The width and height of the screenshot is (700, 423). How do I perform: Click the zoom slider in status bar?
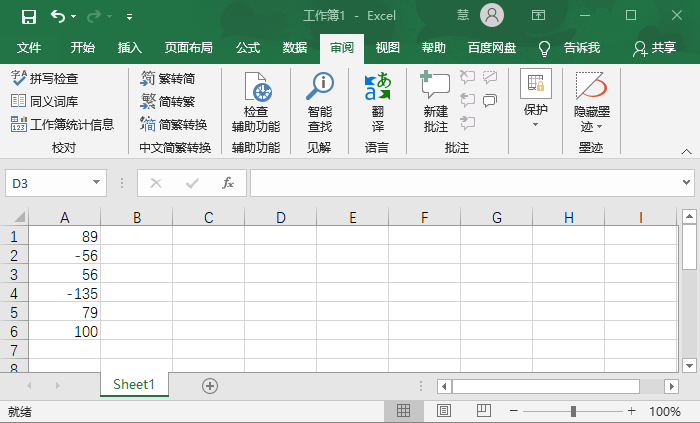(x=573, y=411)
